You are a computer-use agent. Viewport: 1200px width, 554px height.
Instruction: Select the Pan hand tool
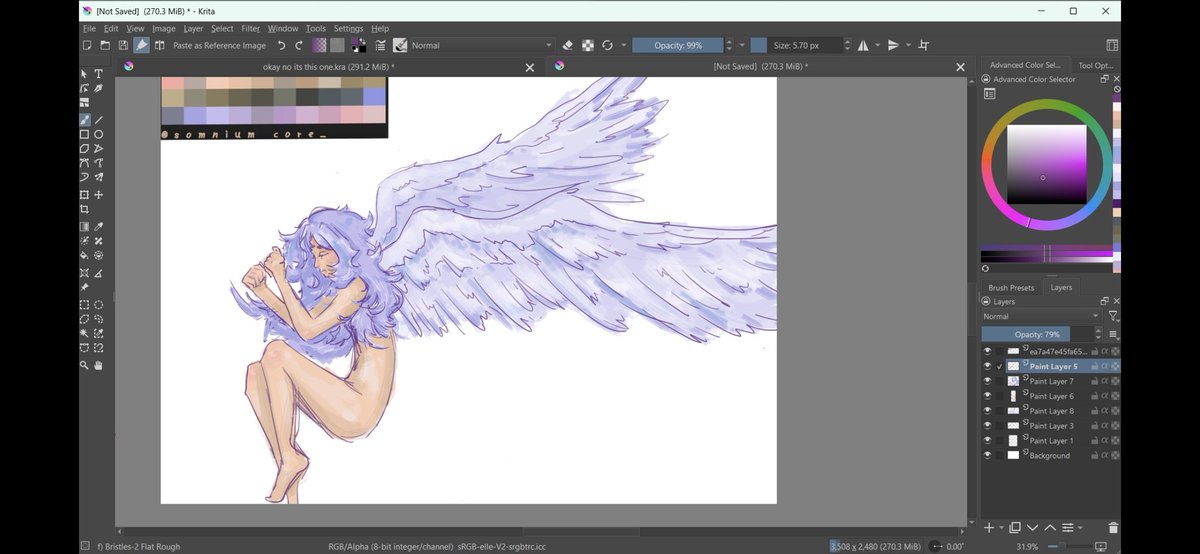[x=99, y=365]
